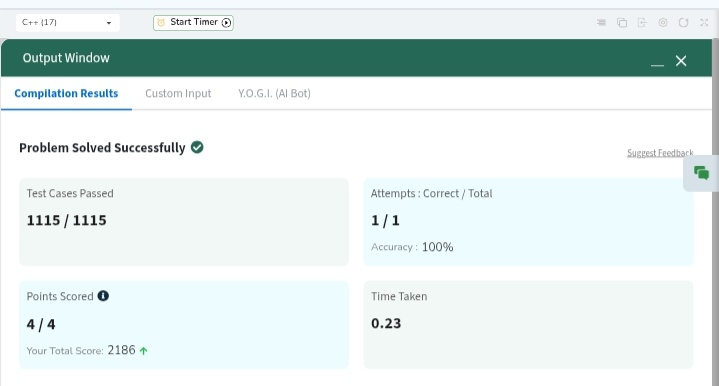Click the play icon in Start Timer
The width and height of the screenshot is (719, 386).
pyautogui.click(x=226, y=22)
